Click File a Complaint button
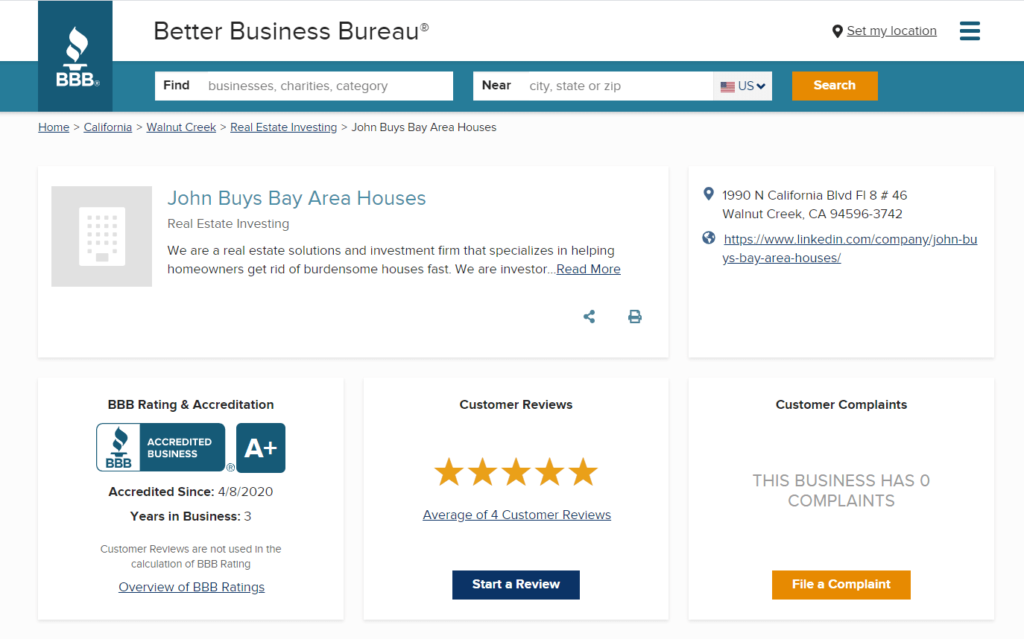This screenshot has width=1024, height=639. [x=841, y=585]
